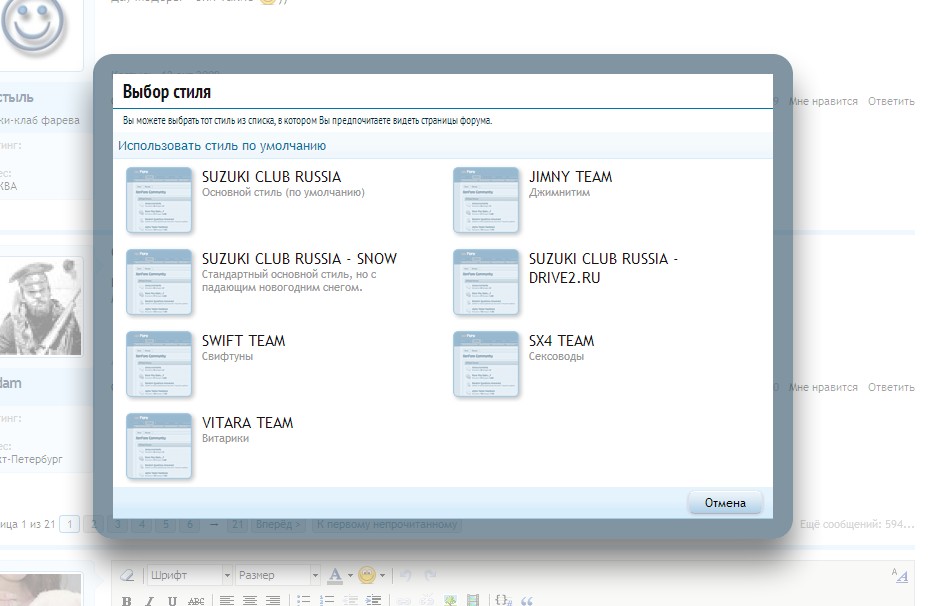Click the eraser remove-formatting icon
Viewport: 934px width, 606px height.
pyautogui.click(x=127, y=575)
